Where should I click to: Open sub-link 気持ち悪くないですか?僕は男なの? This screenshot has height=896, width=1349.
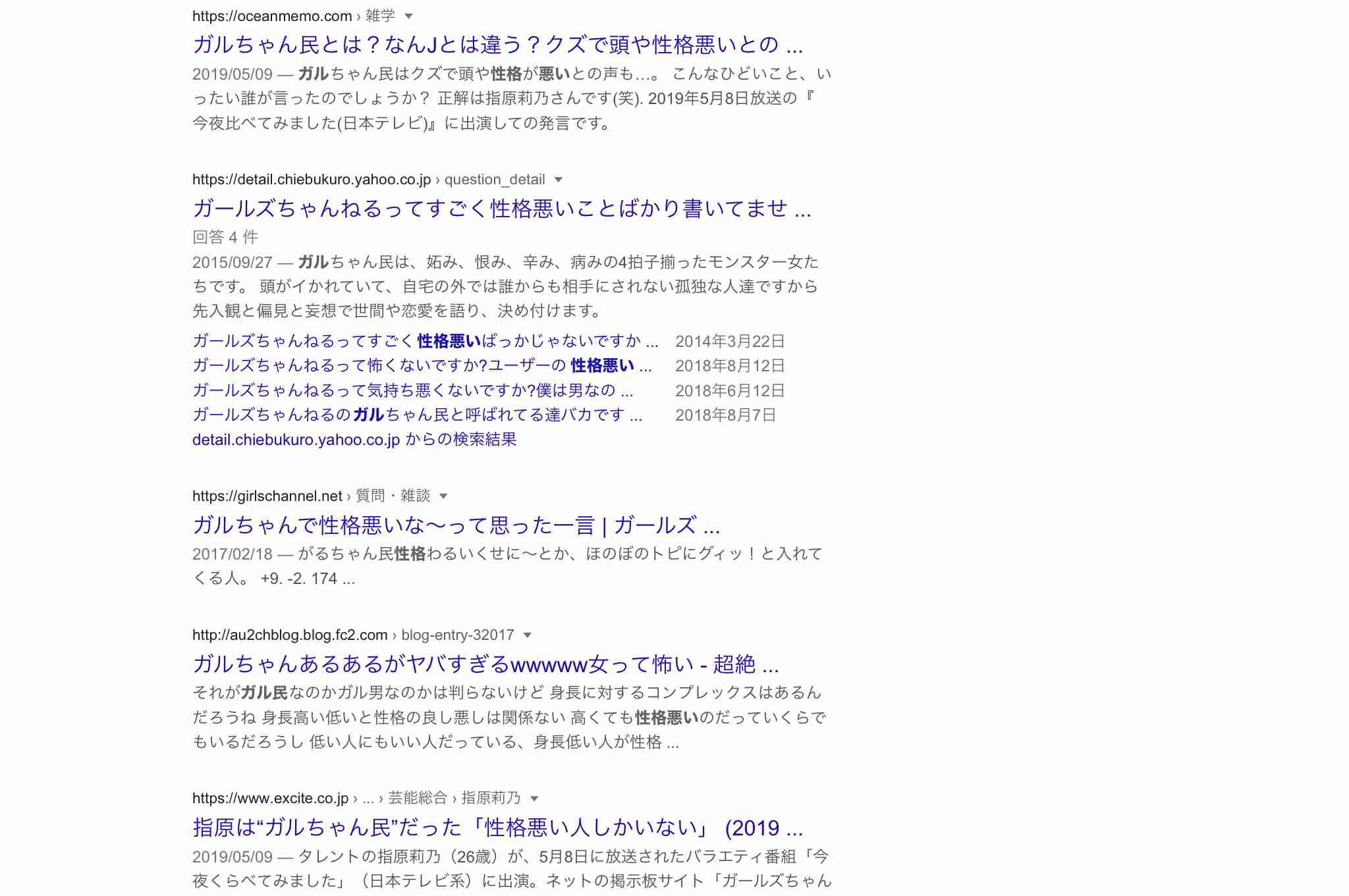(x=412, y=390)
